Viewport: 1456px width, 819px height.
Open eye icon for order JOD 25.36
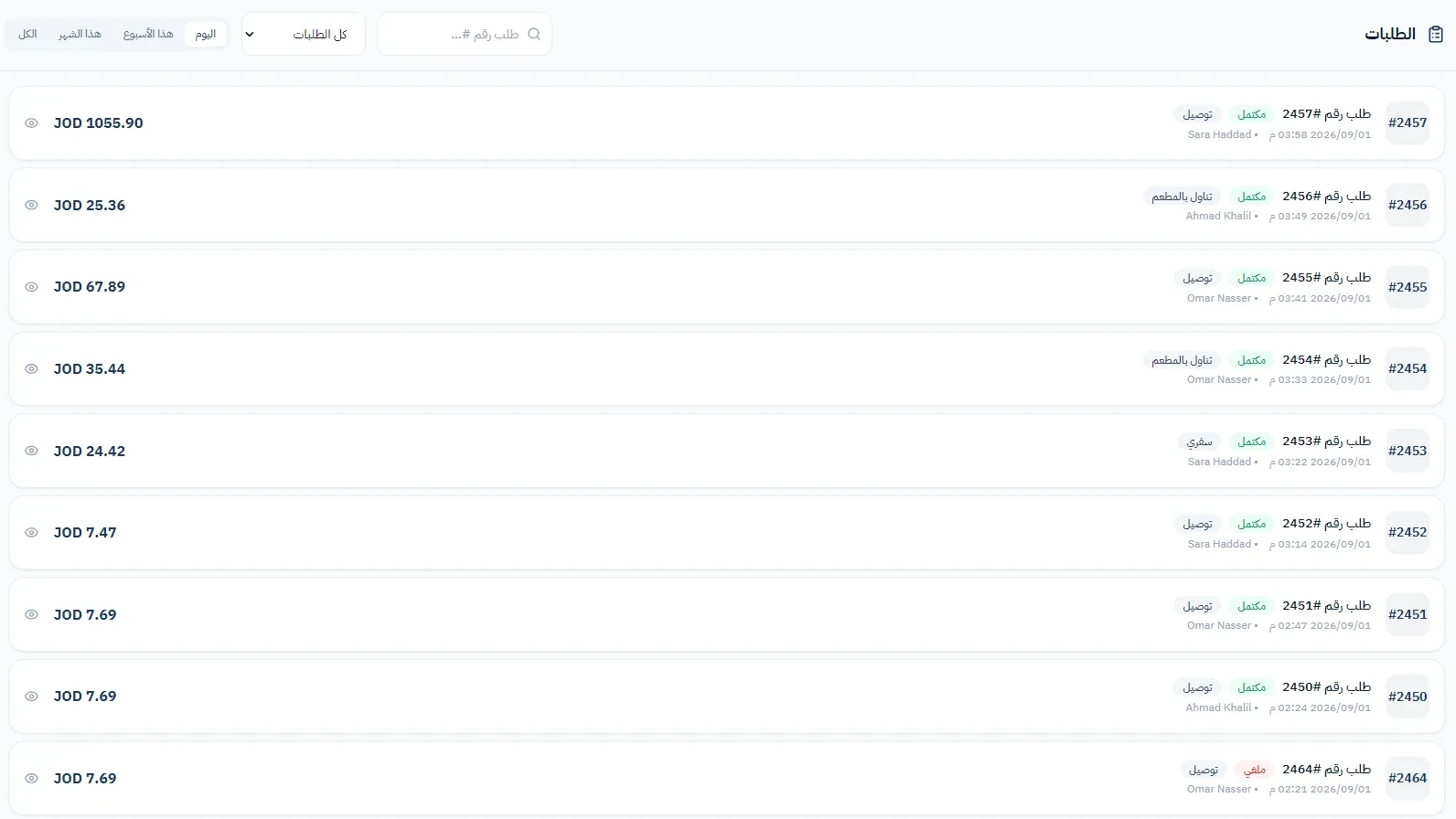click(31, 206)
